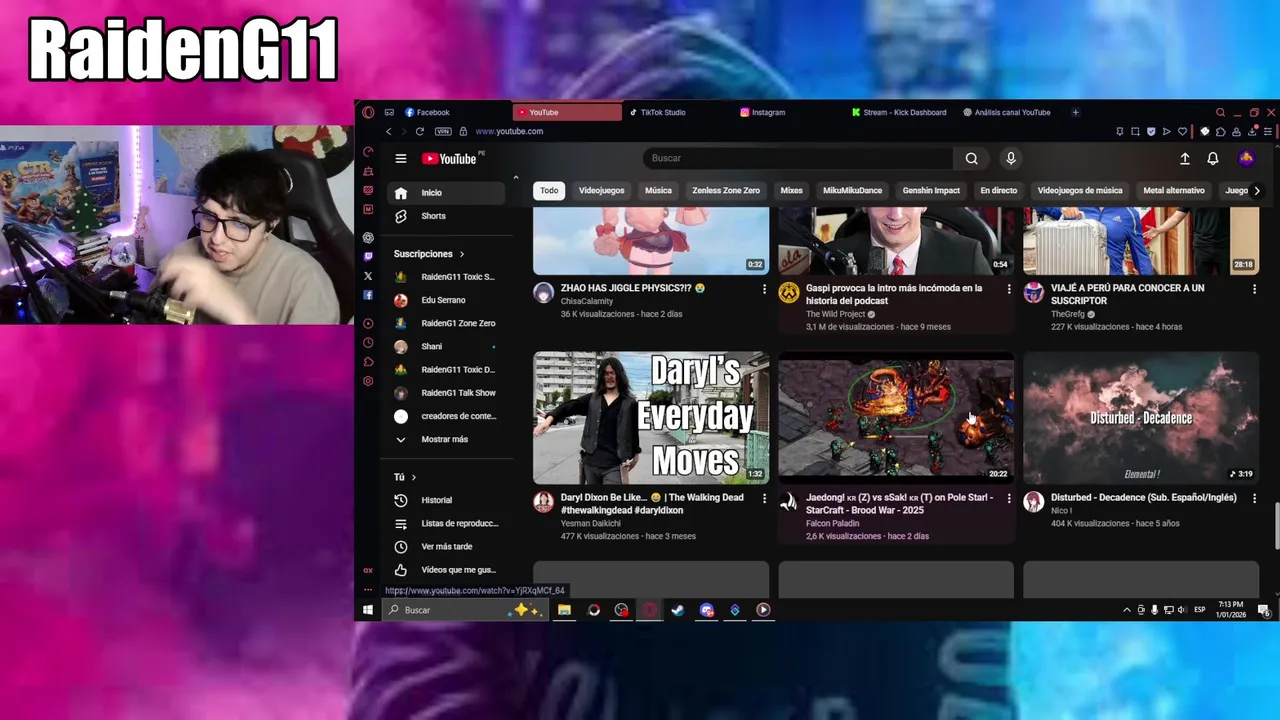Select the Música filter chip

(658, 190)
